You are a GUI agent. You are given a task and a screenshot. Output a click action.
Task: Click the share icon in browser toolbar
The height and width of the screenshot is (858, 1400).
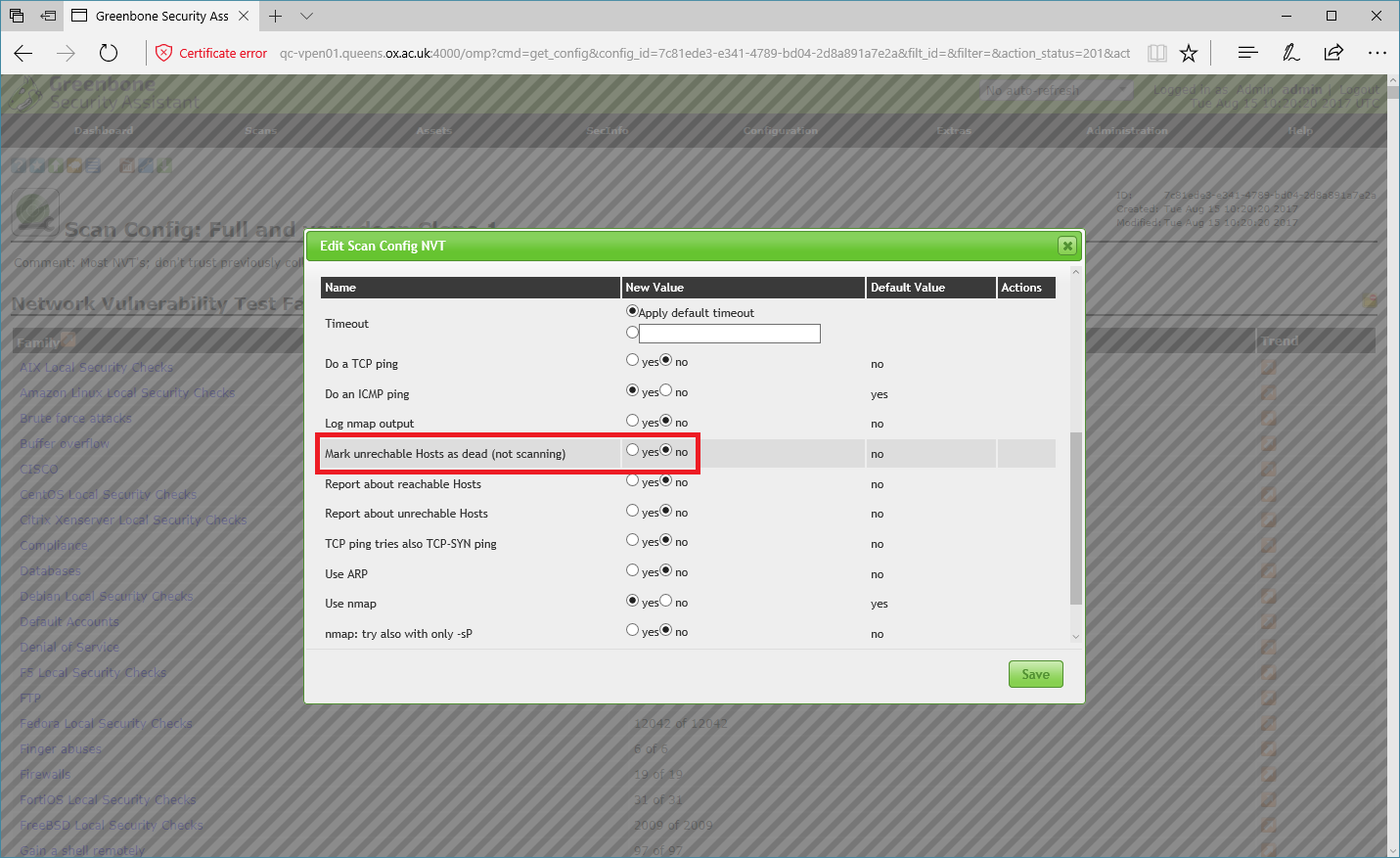(x=1333, y=53)
